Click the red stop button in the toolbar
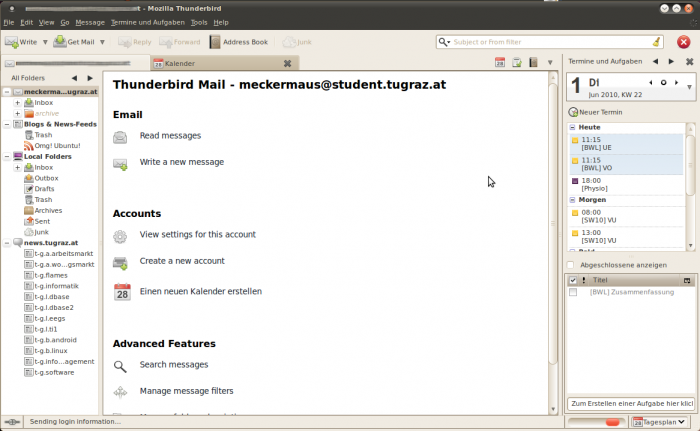The width and height of the screenshot is (700, 431). [683, 42]
